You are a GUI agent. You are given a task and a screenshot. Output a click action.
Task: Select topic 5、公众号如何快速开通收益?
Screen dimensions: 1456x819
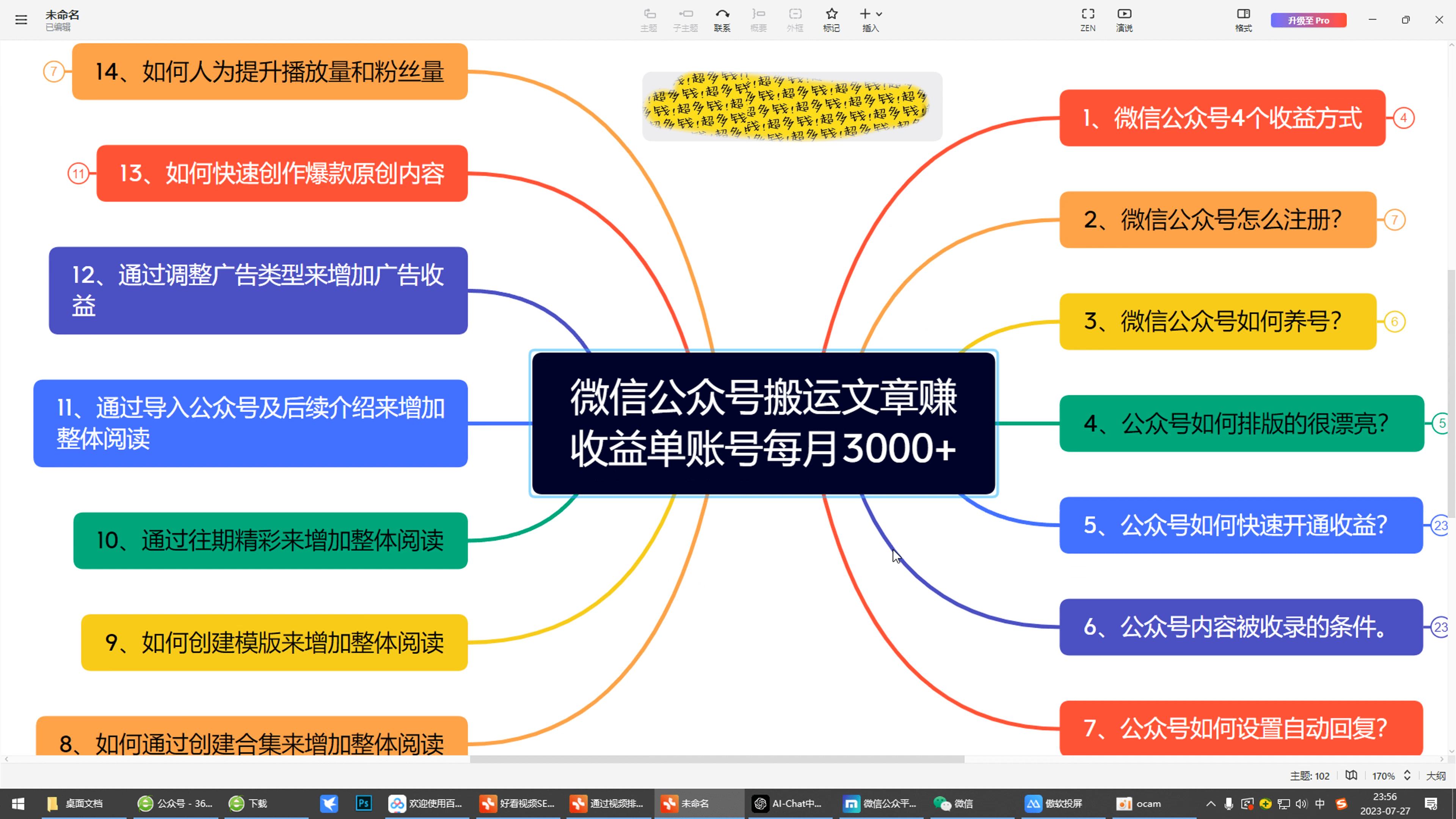point(1241,526)
